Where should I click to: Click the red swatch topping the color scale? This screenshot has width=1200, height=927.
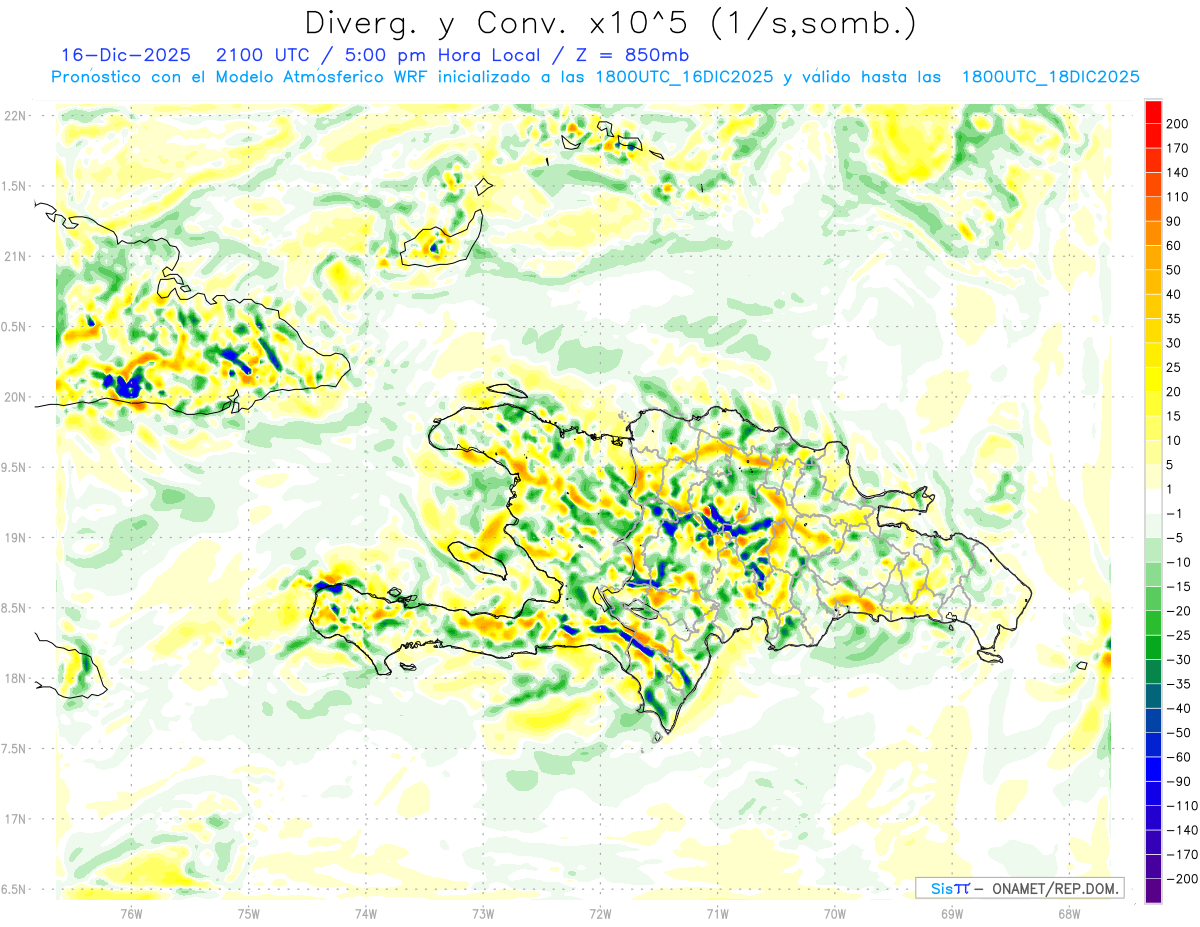(x=1153, y=111)
